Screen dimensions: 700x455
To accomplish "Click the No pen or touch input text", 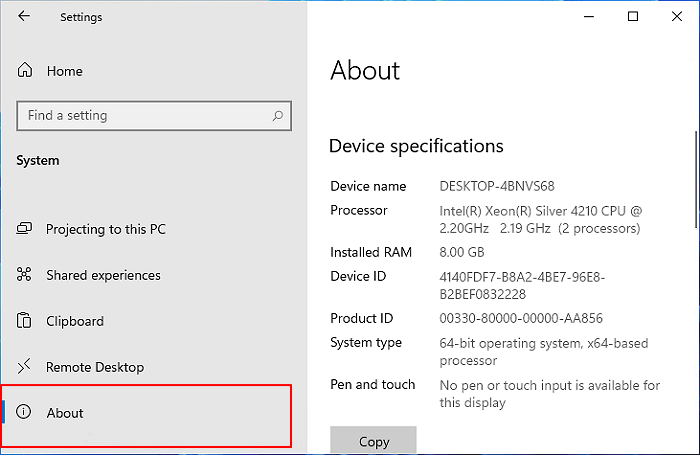I will (550, 394).
